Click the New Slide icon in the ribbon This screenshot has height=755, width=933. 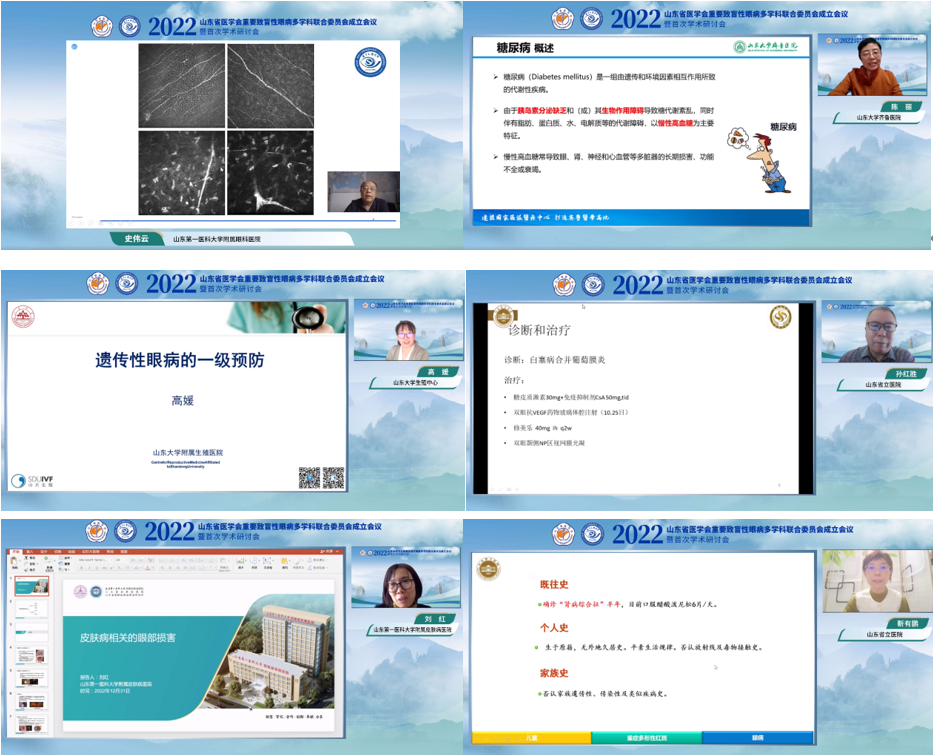(x=46, y=561)
